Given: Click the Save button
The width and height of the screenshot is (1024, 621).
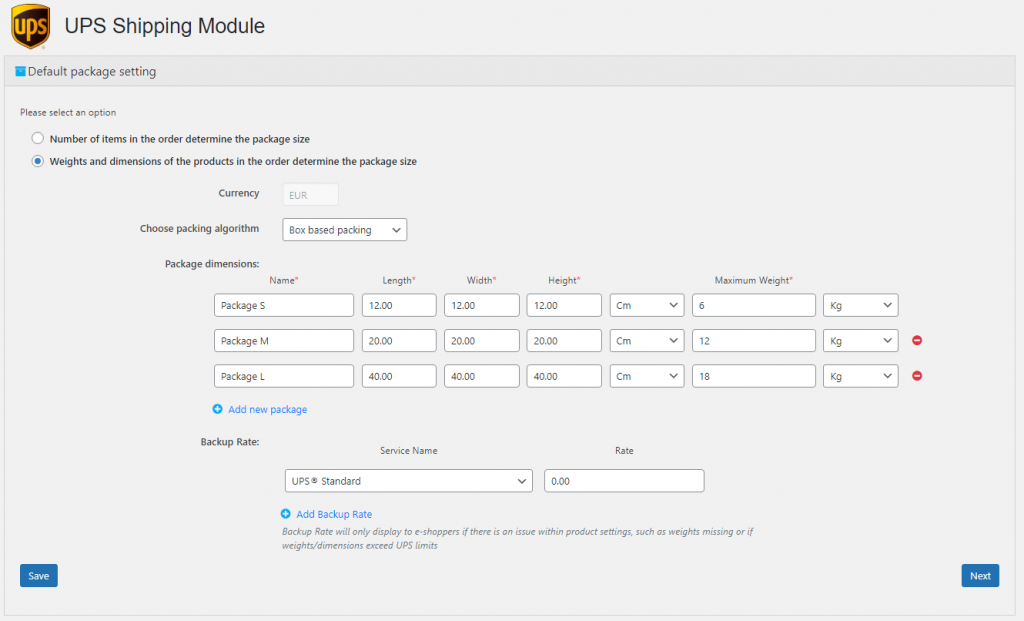Looking at the screenshot, I should (x=39, y=575).
